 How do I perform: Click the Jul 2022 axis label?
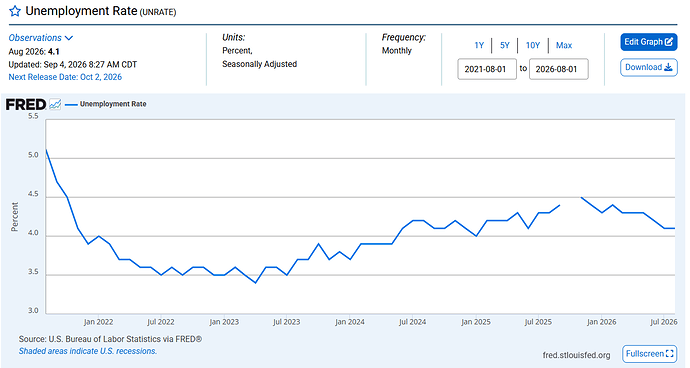[x=161, y=322]
